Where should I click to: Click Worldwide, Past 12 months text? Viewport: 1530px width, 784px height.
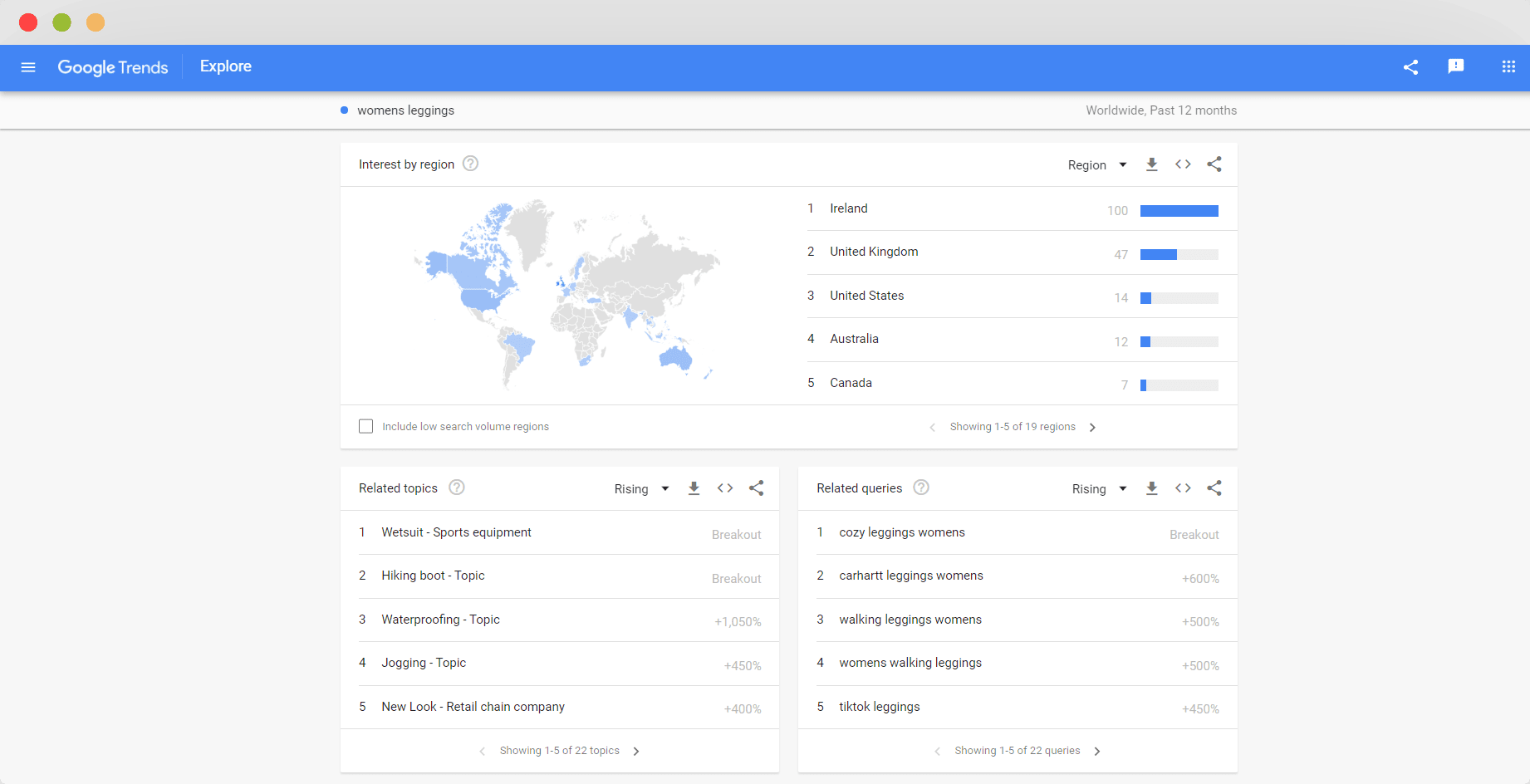coord(1161,110)
